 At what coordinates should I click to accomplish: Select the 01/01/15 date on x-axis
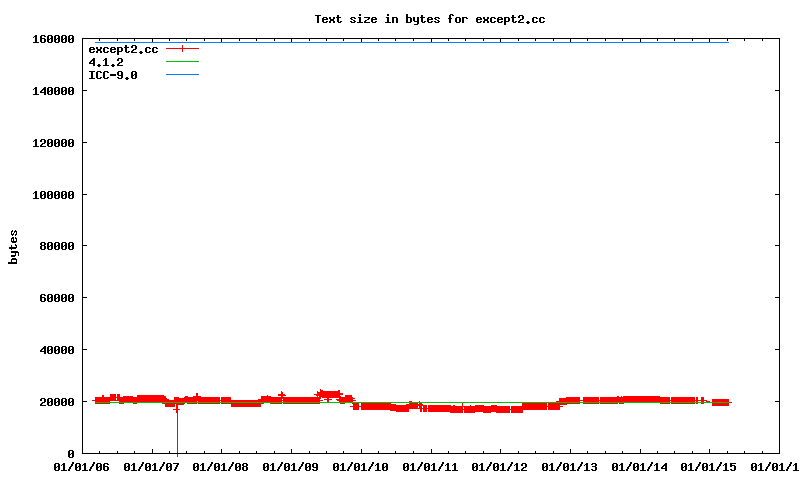[709, 467]
